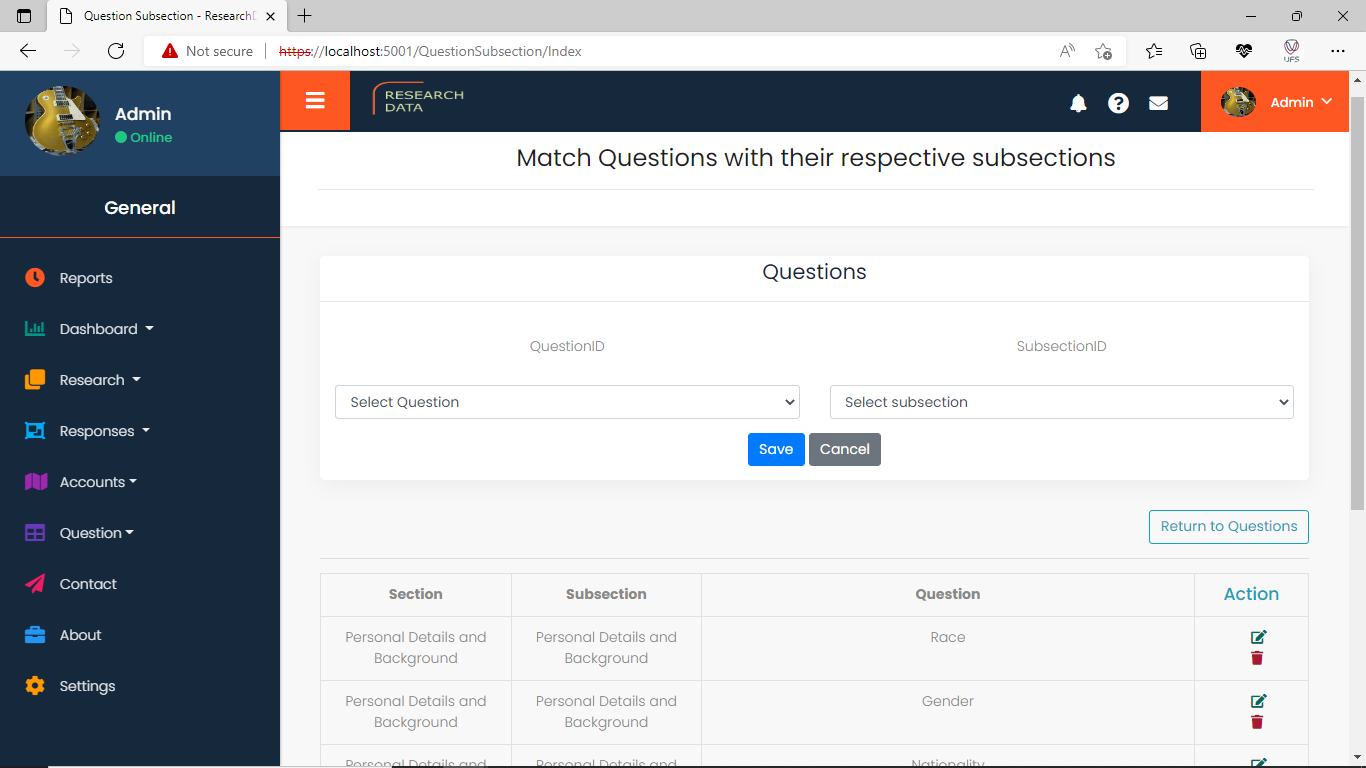This screenshot has width=1366, height=768.
Task: Expand the Dashboard sidebar menu
Action: [106, 329]
